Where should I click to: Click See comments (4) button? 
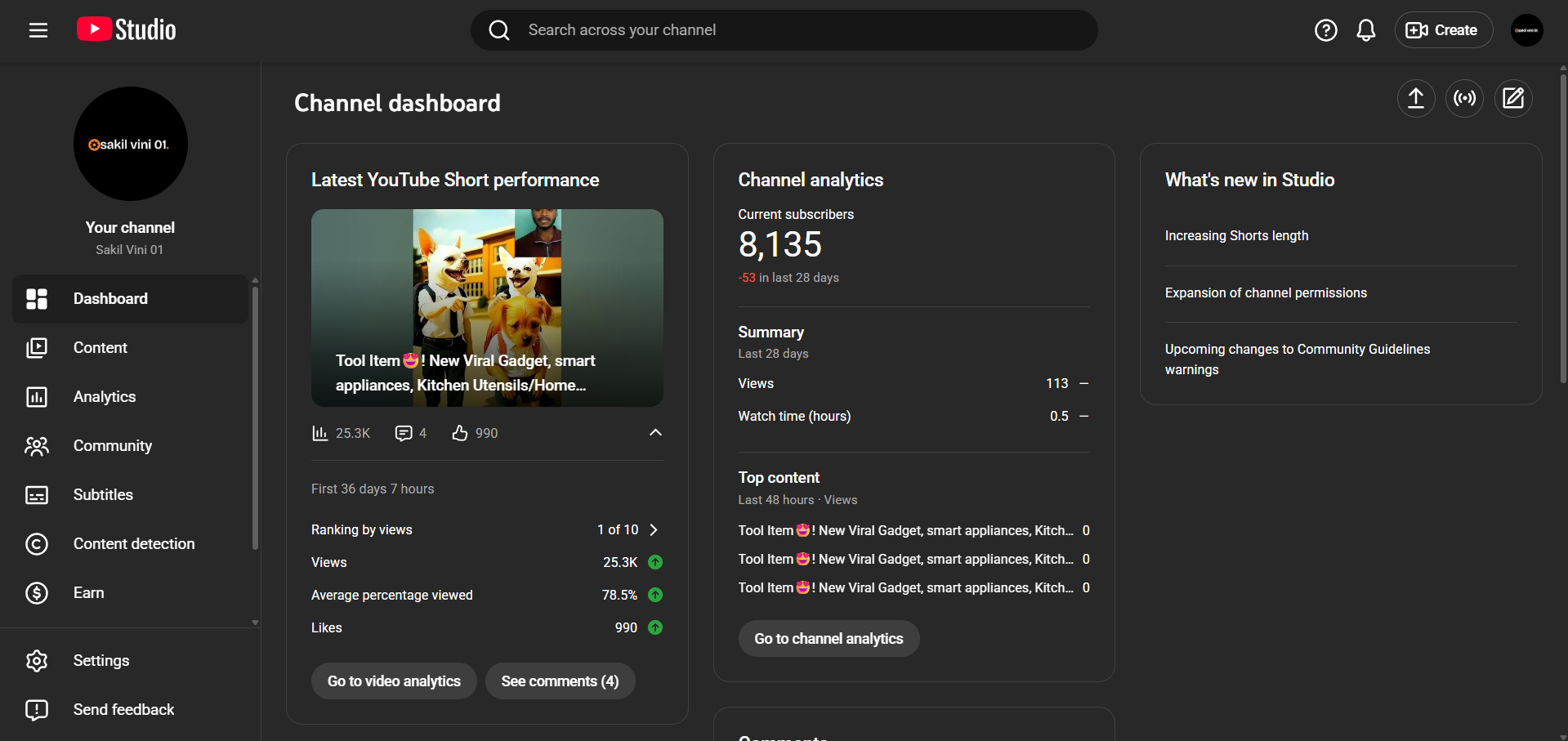(x=560, y=681)
